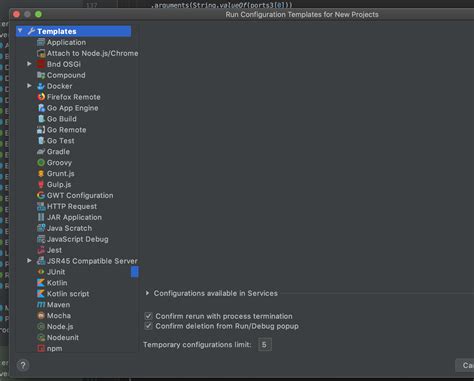Select the "GWT Configuration" row text

(x=80, y=195)
